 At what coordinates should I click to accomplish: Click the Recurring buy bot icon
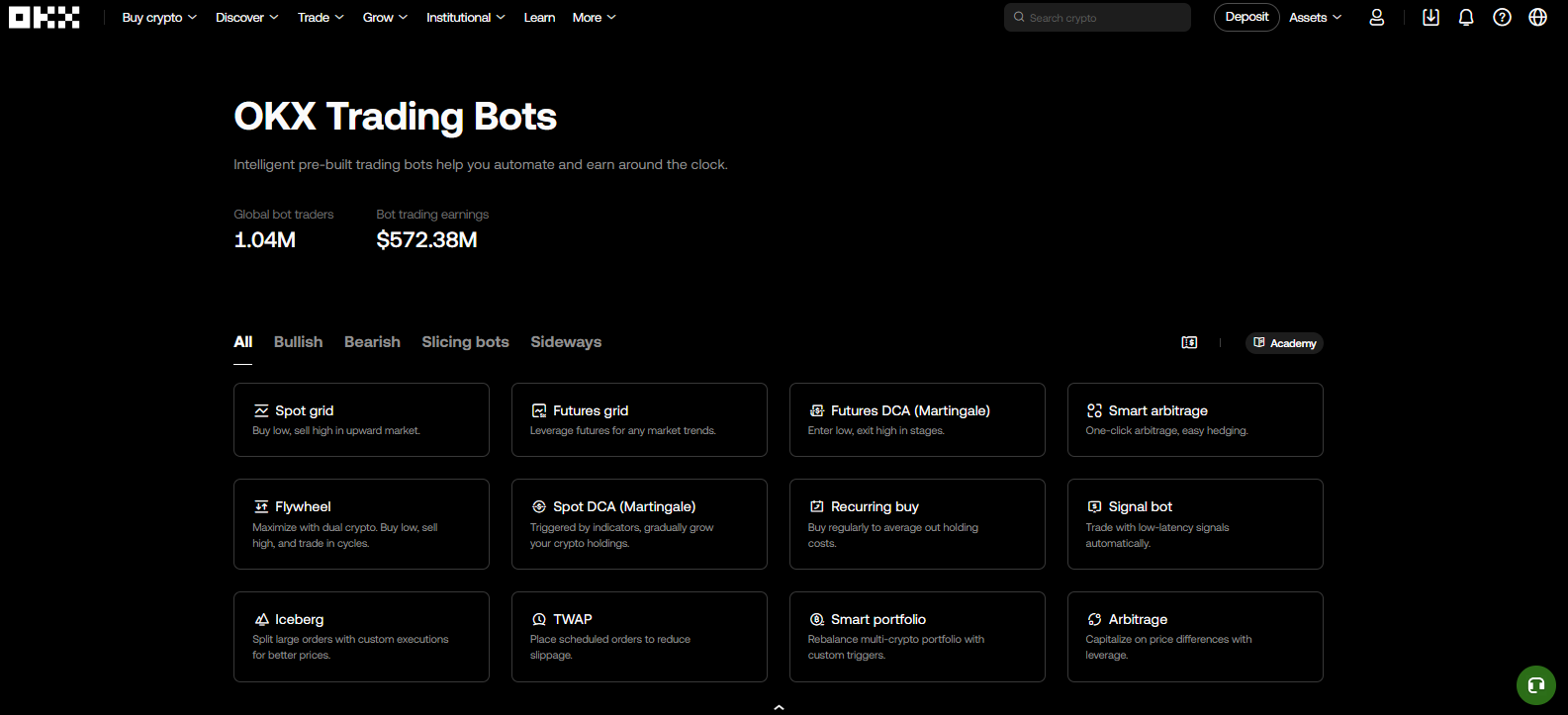coord(817,506)
